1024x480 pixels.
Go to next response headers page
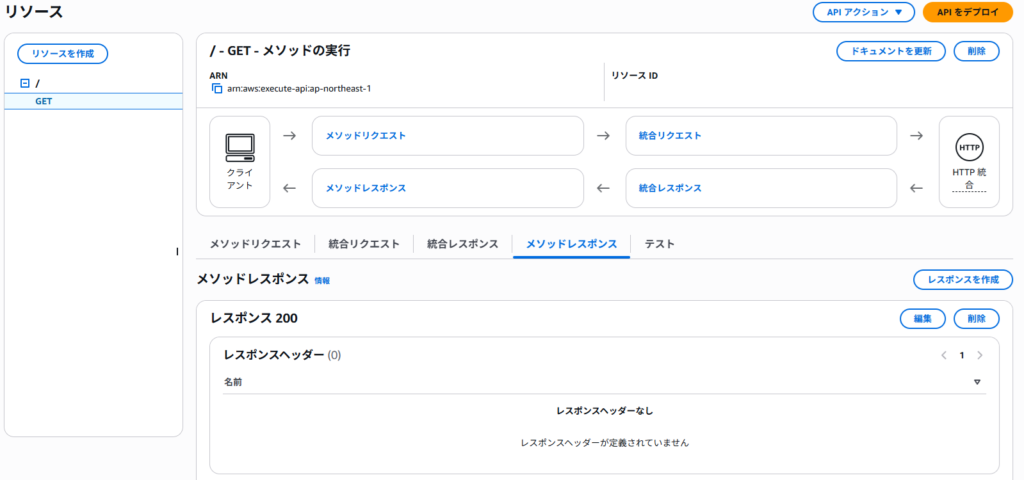(979, 355)
